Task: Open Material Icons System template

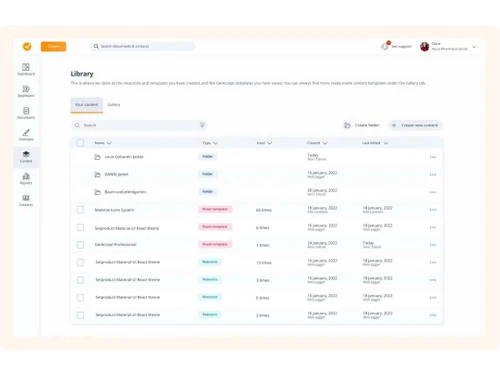Action: [114, 210]
